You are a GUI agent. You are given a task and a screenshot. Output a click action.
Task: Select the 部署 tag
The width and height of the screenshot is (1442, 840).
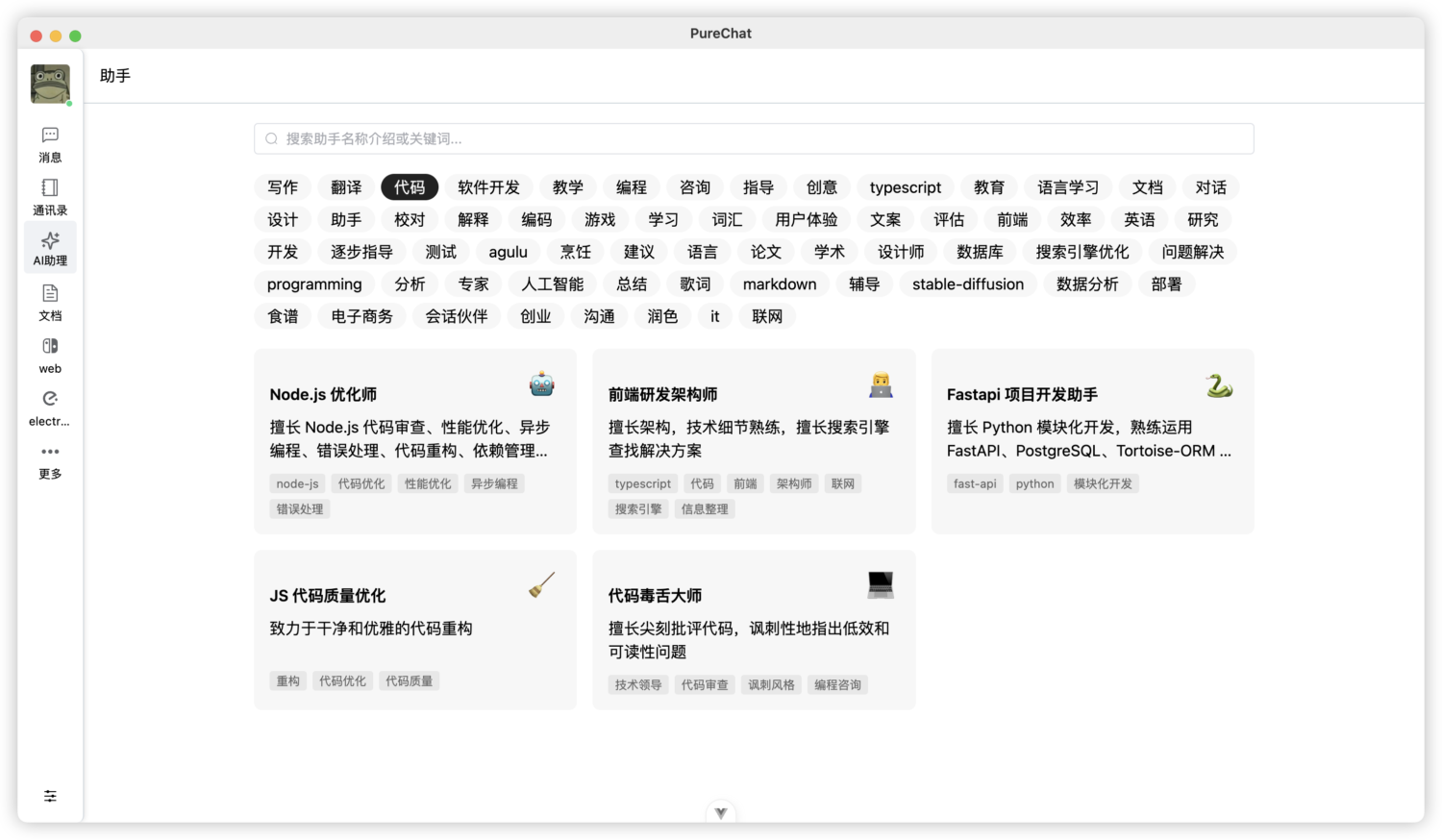click(x=1166, y=284)
